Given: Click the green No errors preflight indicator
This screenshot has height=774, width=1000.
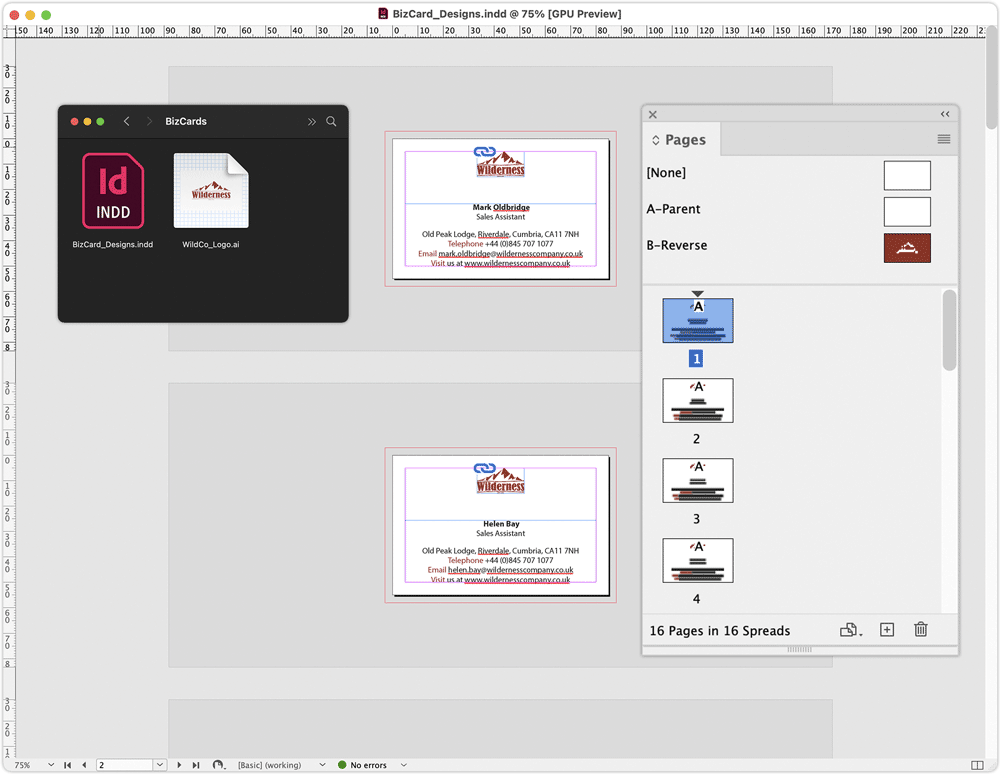Looking at the screenshot, I should coord(342,765).
